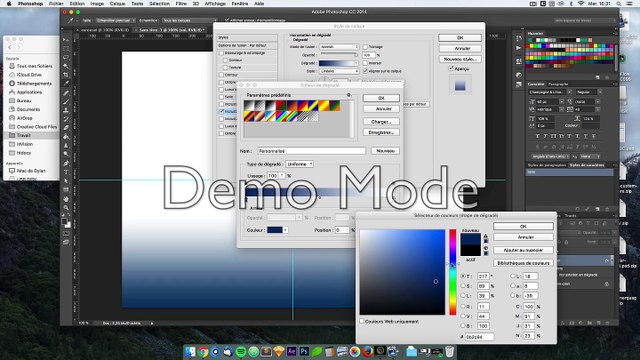Select the Eraser tool
Screen dimensions: 640x360
(66, 128)
